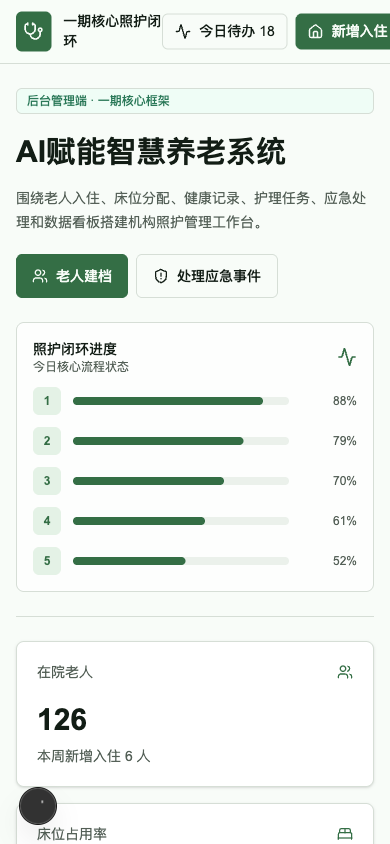
Task: Click the step 3 number badge
Action: 47,481
